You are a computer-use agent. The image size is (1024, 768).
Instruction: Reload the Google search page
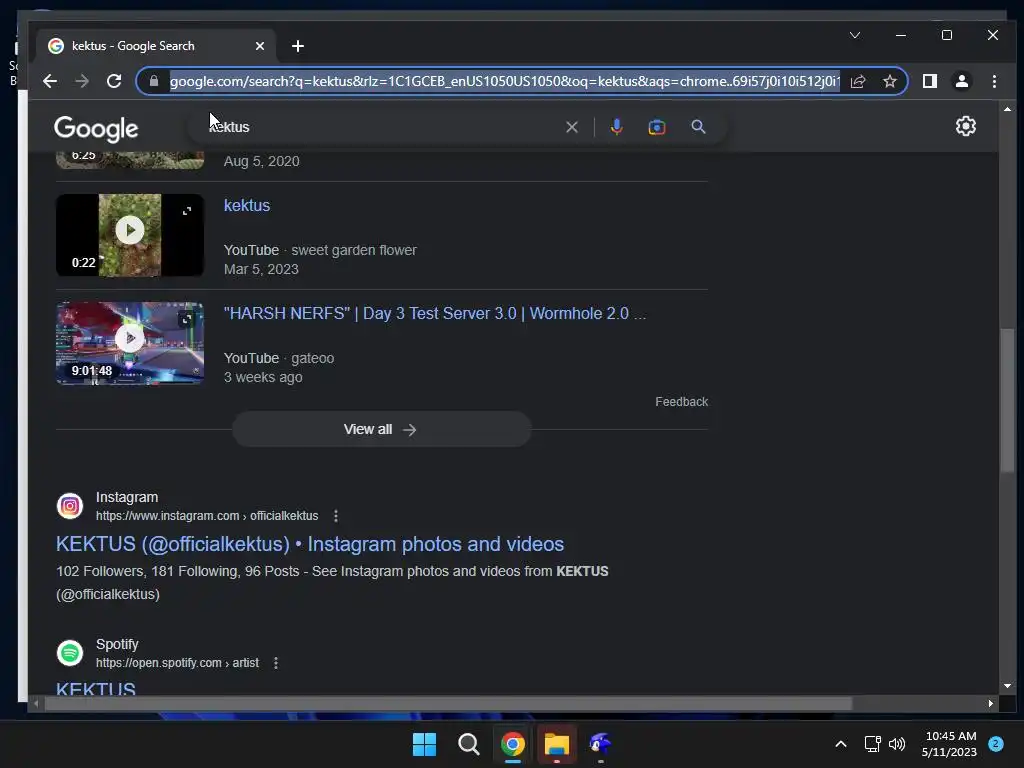tap(114, 82)
